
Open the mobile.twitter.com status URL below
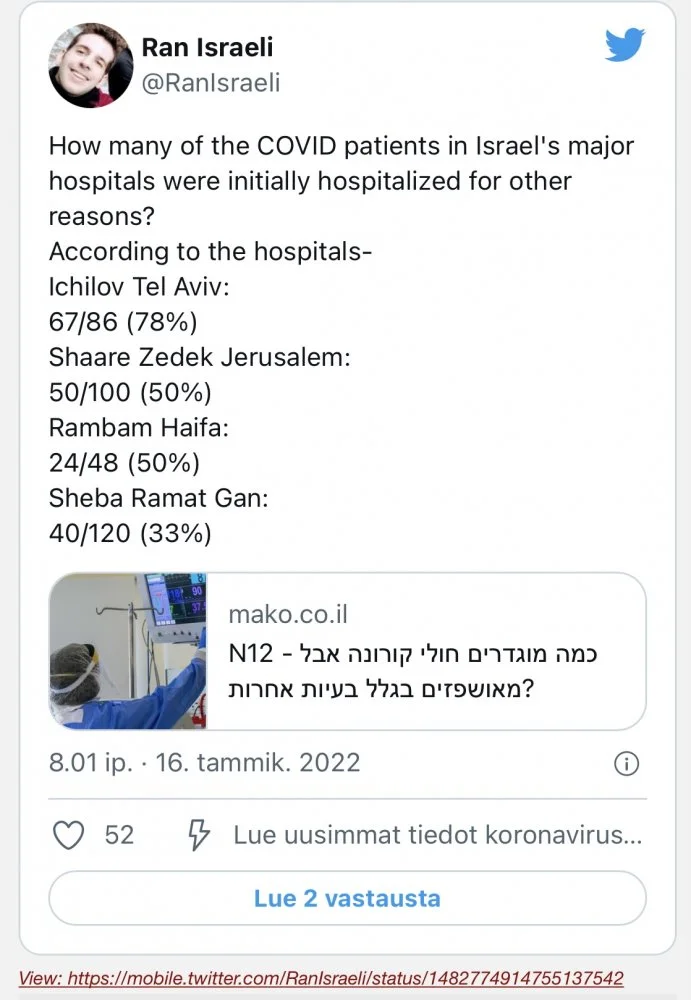coord(321,977)
